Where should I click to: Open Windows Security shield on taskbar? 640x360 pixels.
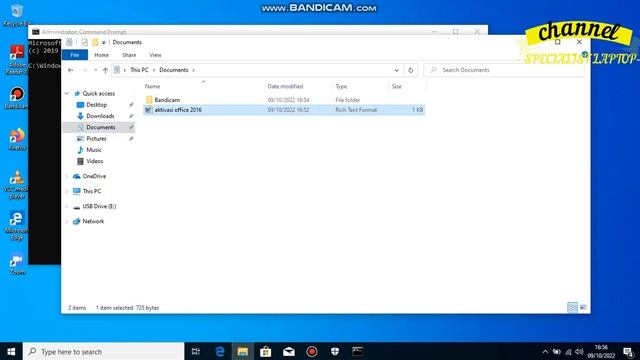pos(335,351)
